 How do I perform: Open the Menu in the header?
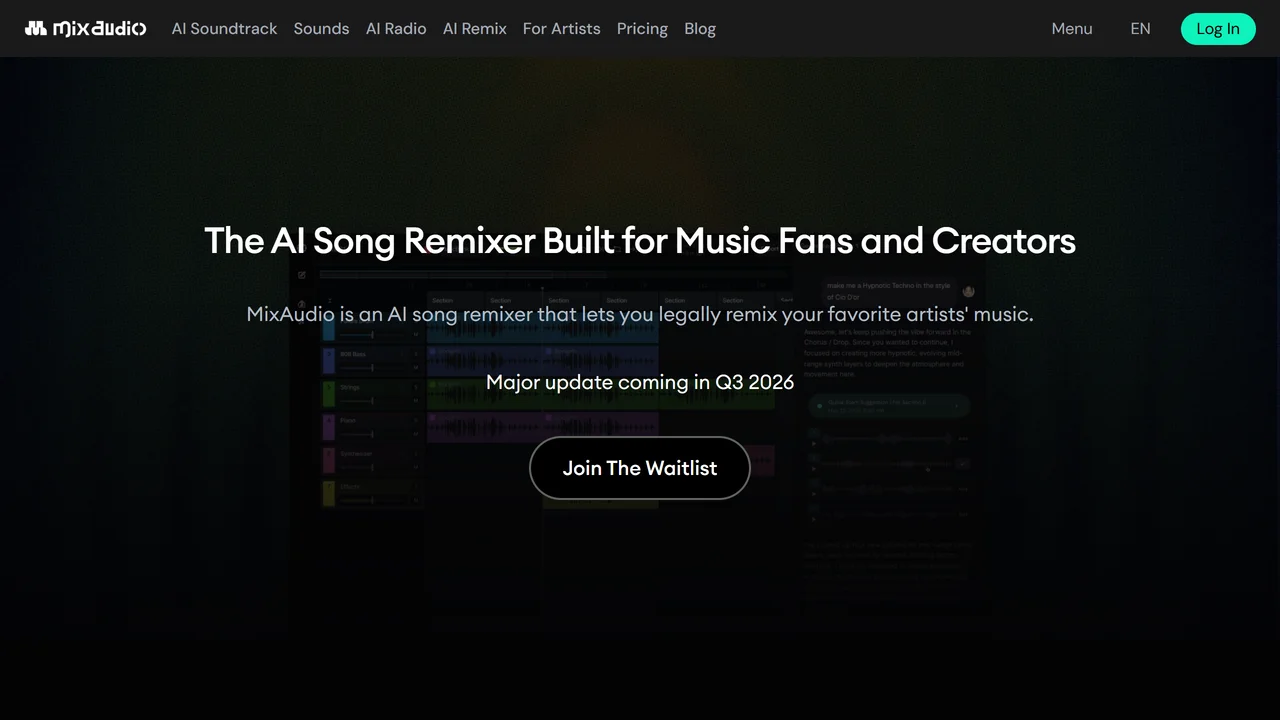tap(1072, 29)
